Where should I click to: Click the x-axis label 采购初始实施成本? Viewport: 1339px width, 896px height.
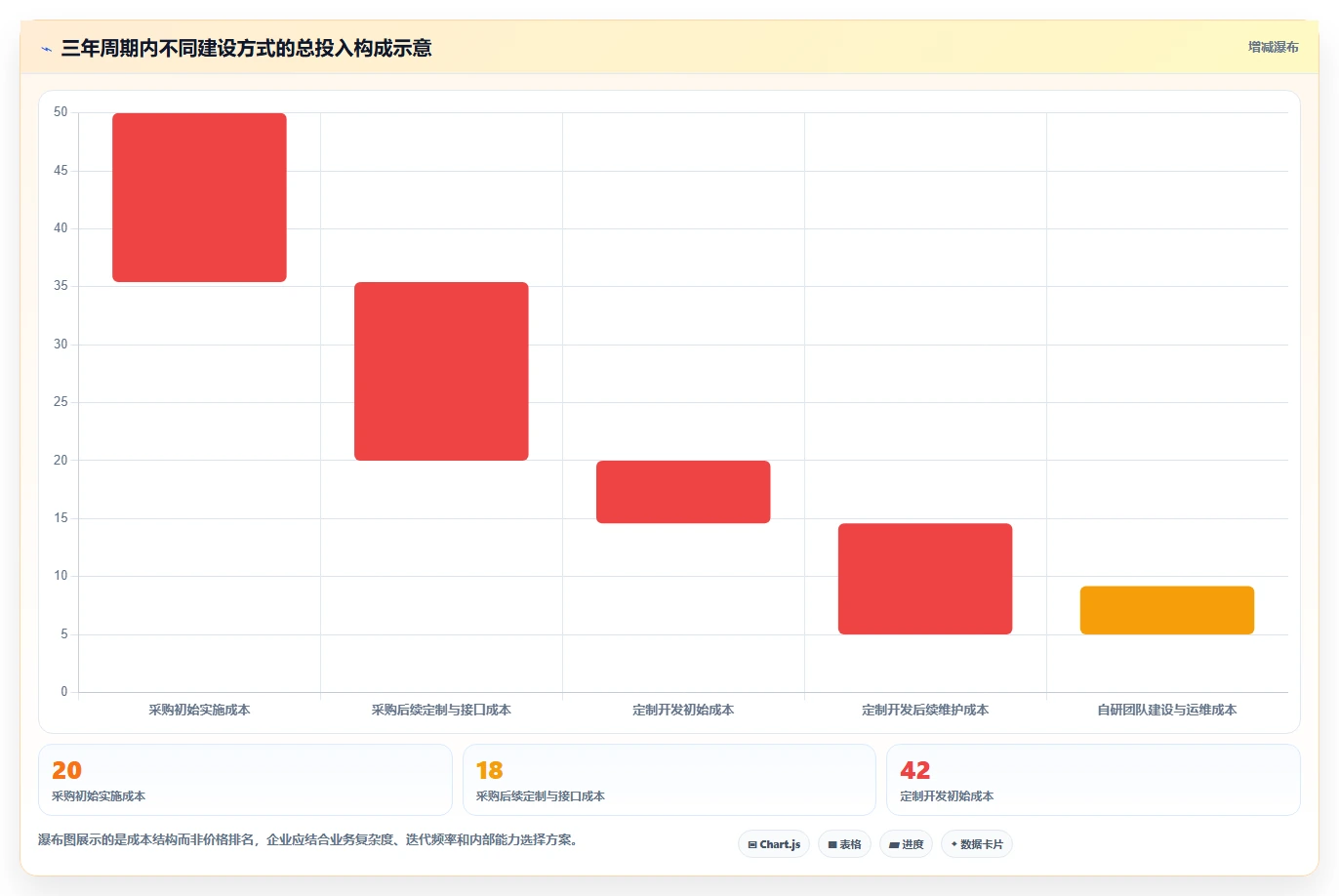pos(199,710)
